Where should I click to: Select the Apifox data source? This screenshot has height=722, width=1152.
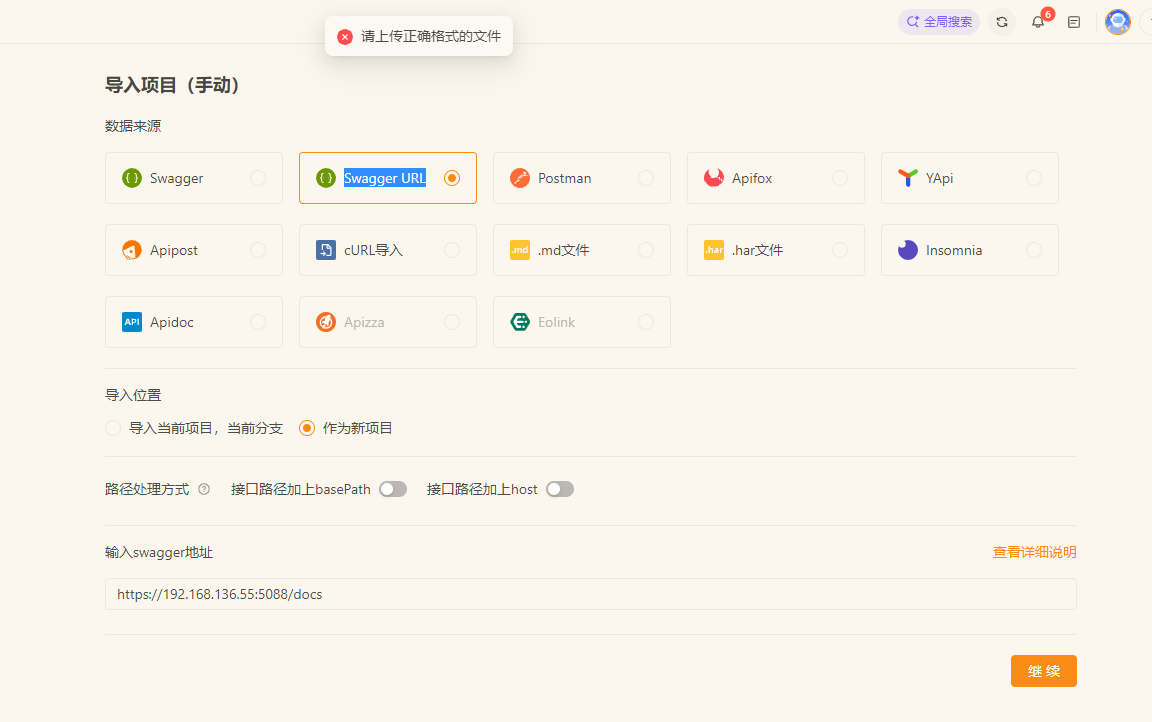point(775,177)
